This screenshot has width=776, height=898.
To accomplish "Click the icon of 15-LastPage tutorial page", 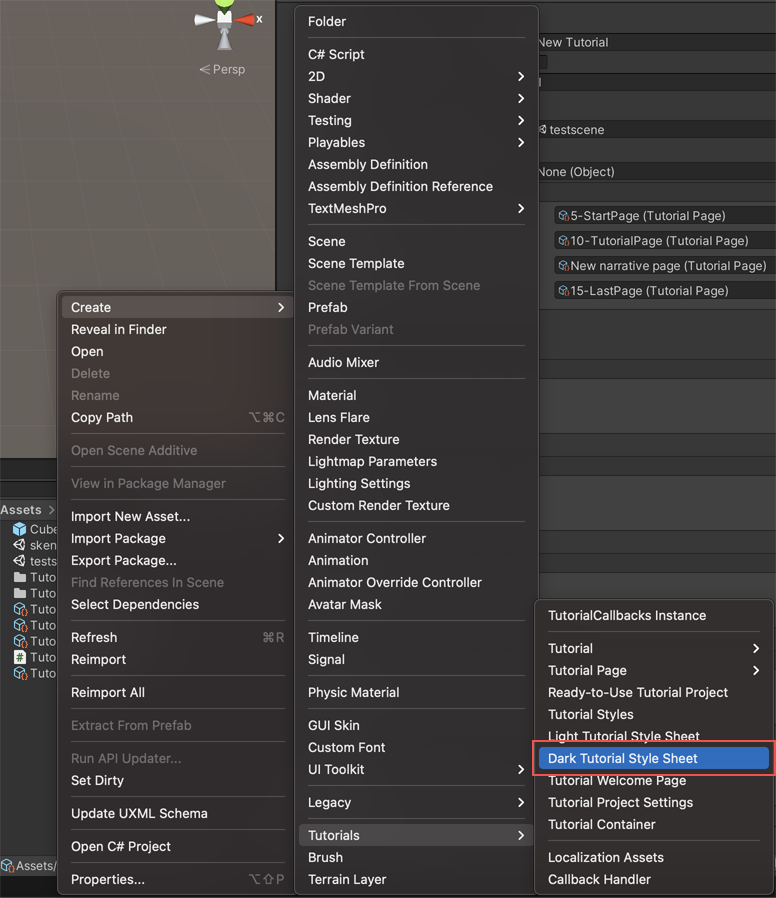I will (563, 291).
